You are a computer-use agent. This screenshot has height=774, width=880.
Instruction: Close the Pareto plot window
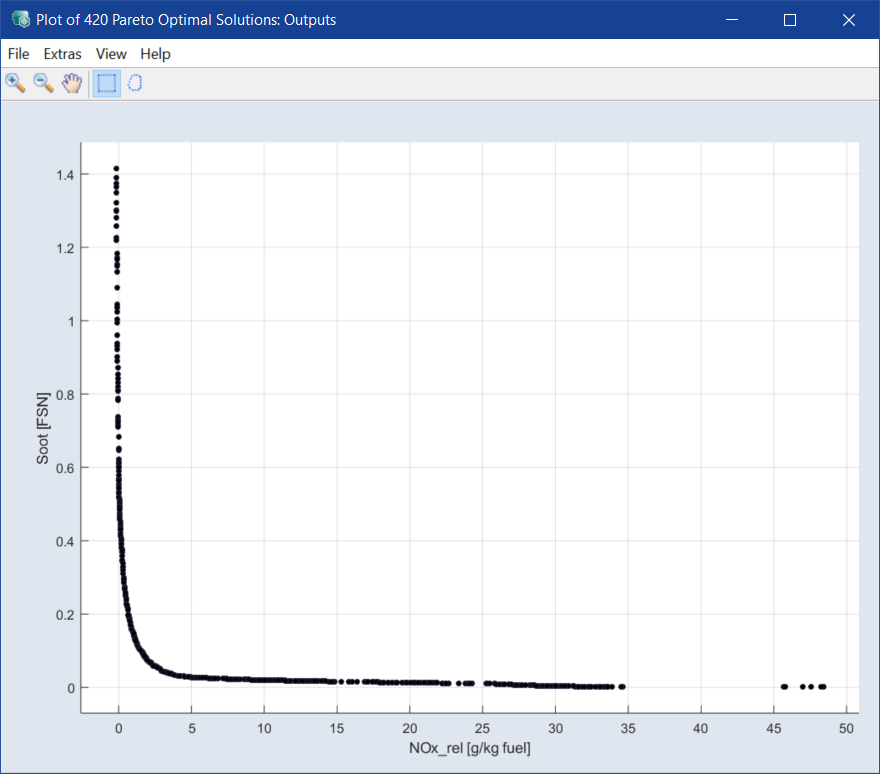click(x=849, y=20)
